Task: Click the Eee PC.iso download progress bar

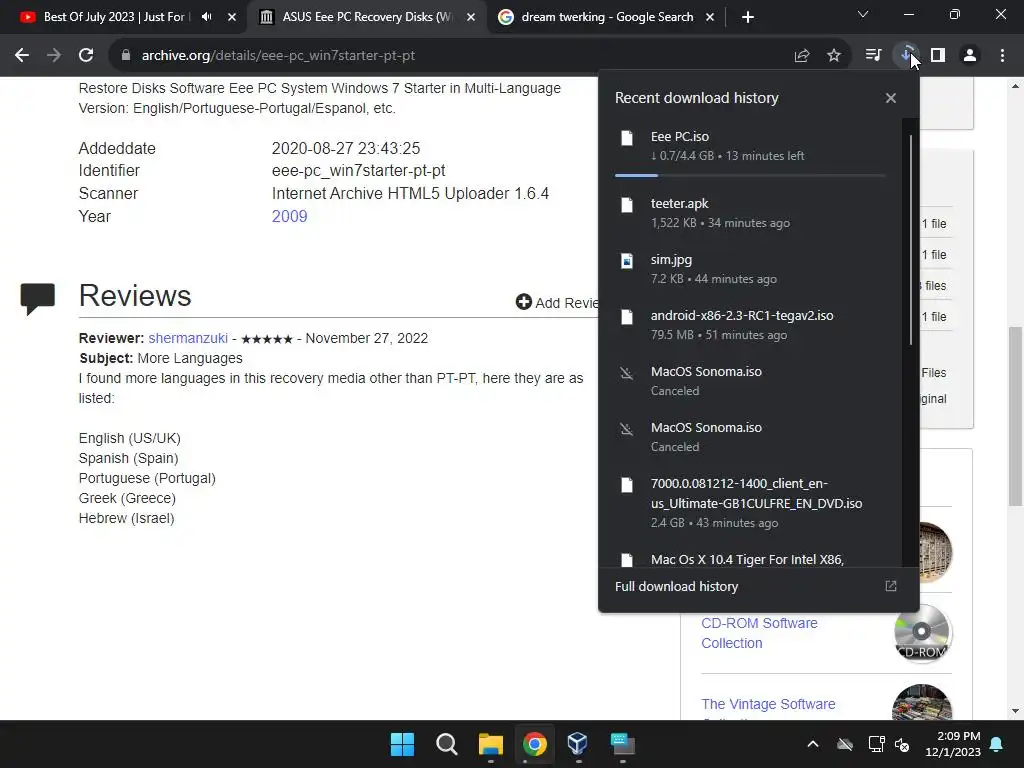Action: (750, 175)
